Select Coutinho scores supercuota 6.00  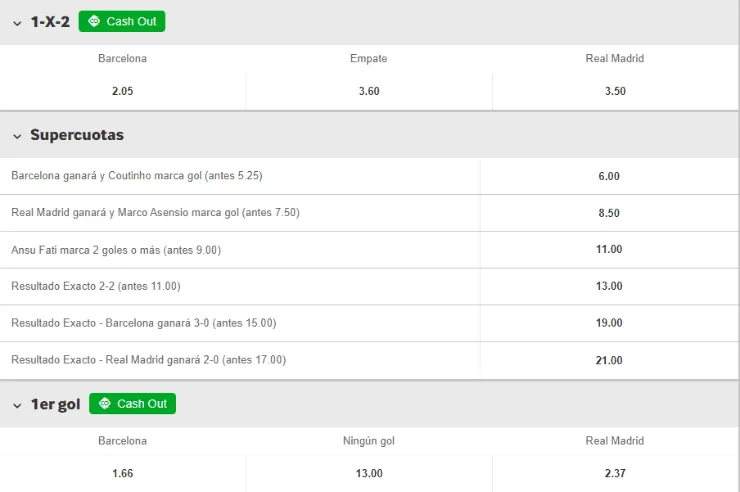609,176
